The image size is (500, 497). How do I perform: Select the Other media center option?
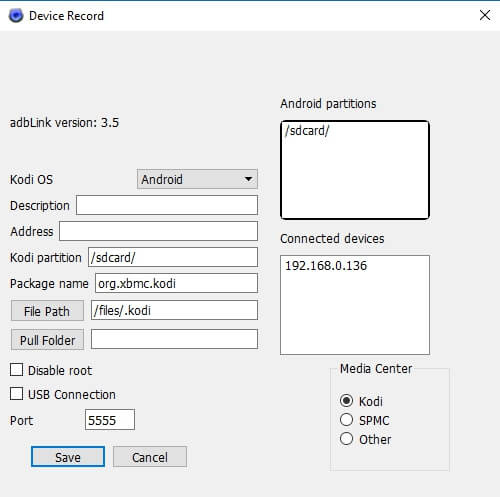pyautogui.click(x=346, y=439)
